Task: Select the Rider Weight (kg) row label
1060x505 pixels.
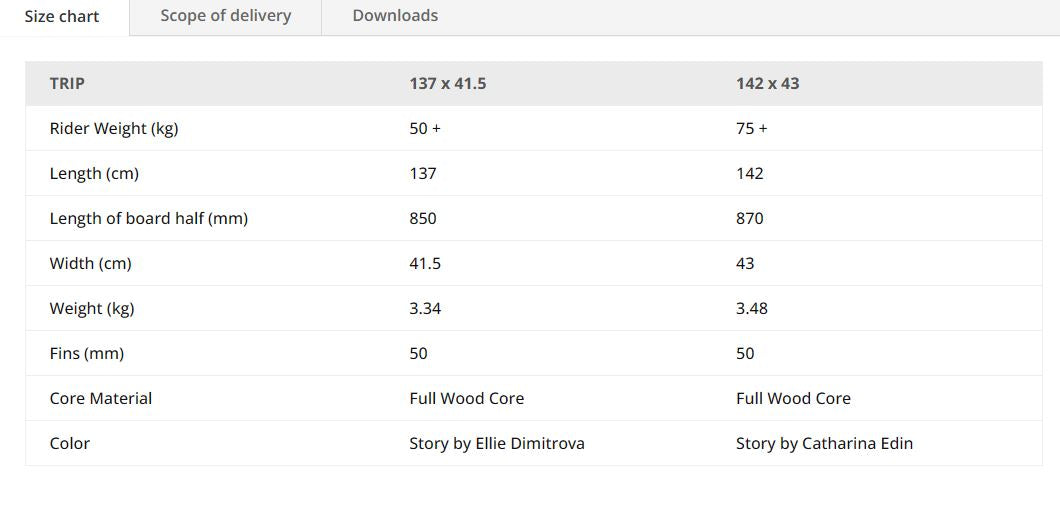Action: coord(114,129)
